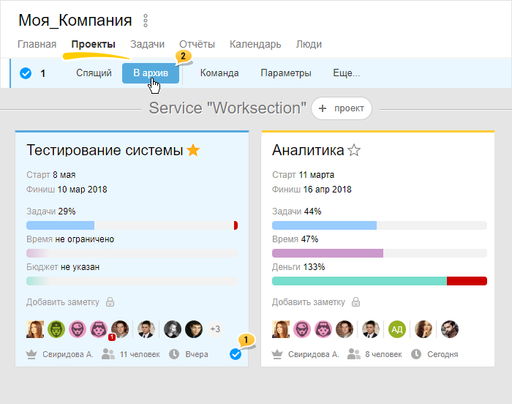Expand the Еще... menu
512x404 pixels.
[346, 73]
